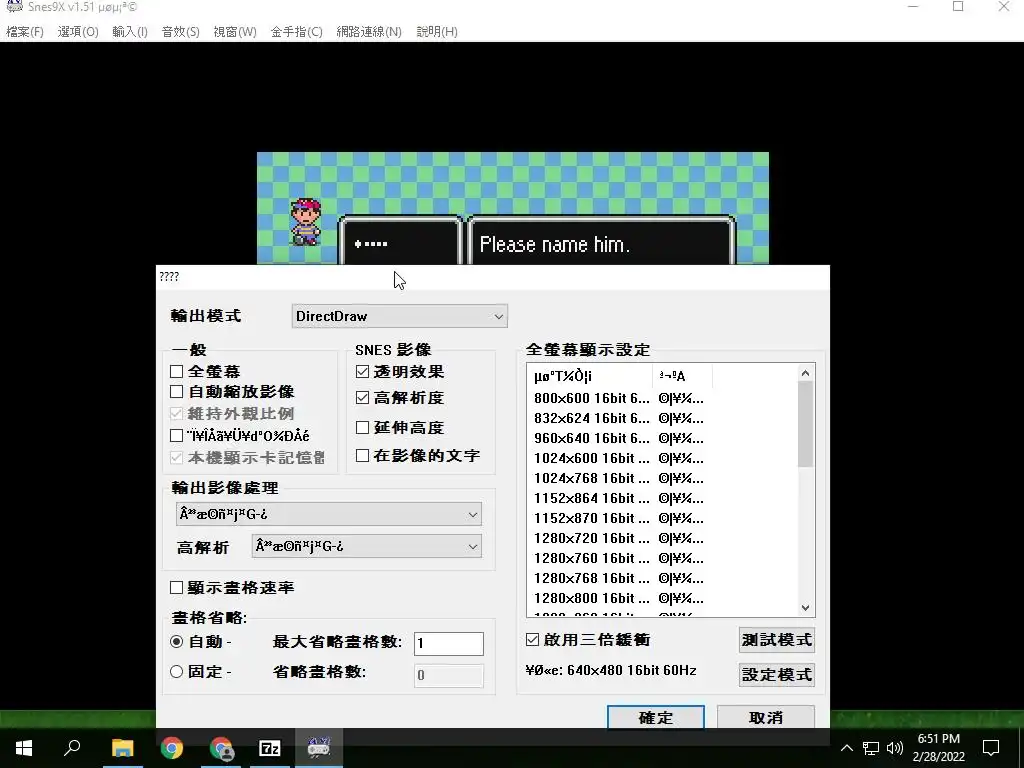The width and height of the screenshot is (1024, 768).
Task: Open 高解析 filter dropdown
Action: [366, 546]
